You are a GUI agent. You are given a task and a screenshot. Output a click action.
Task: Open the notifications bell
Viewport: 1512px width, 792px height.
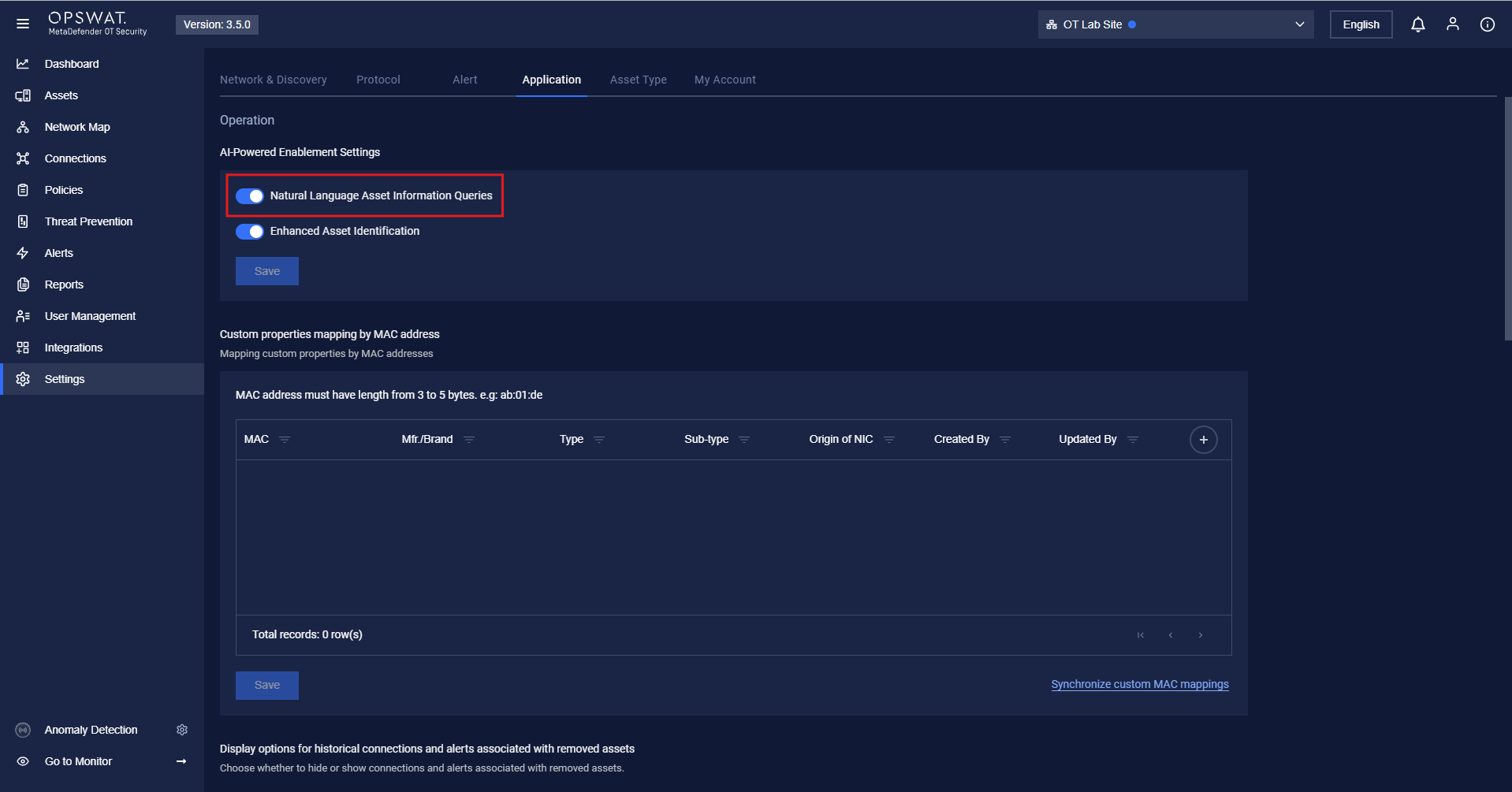point(1417,24)
